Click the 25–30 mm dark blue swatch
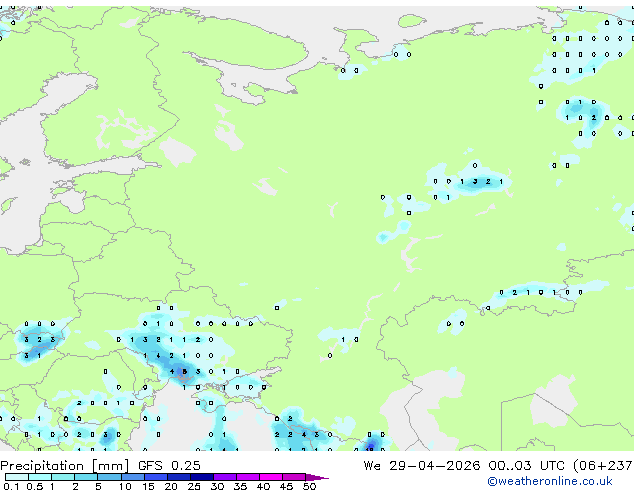634x490 pixels. [201, 477]
